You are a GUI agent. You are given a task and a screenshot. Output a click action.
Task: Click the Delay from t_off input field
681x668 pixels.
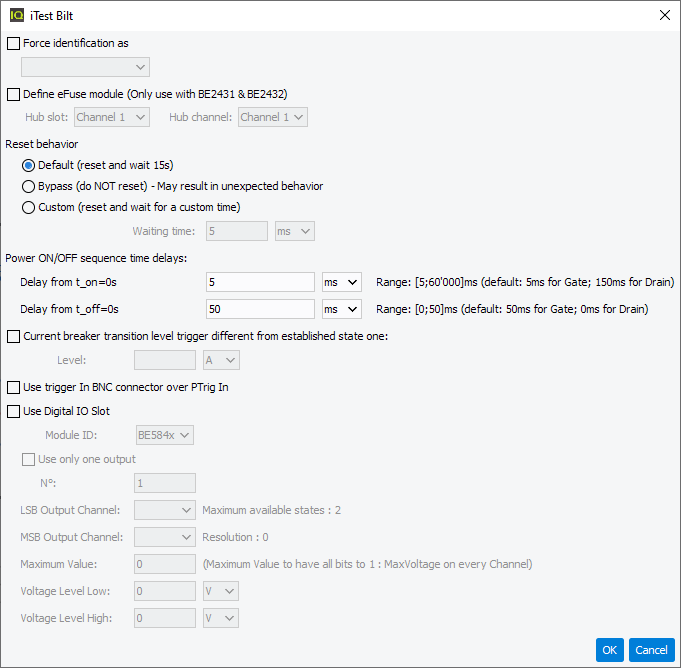coord(260,309)
